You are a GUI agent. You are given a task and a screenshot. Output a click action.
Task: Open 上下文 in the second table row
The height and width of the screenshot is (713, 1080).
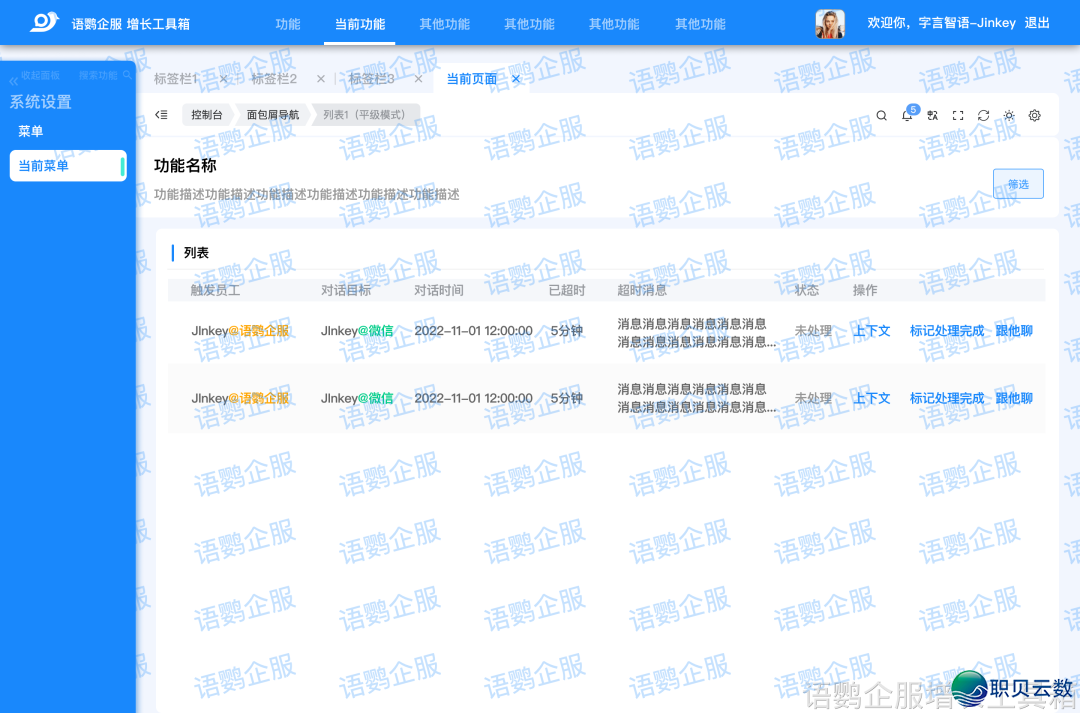click(x=872, y=398)
